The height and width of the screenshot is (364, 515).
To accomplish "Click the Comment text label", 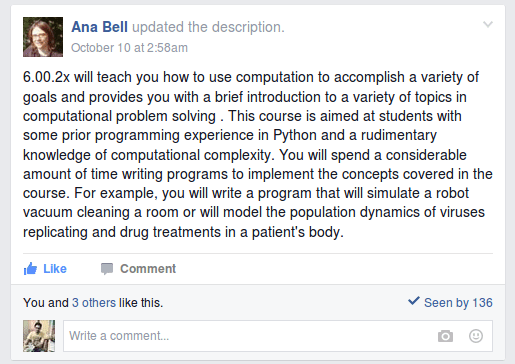I will (x=148, y=269).
